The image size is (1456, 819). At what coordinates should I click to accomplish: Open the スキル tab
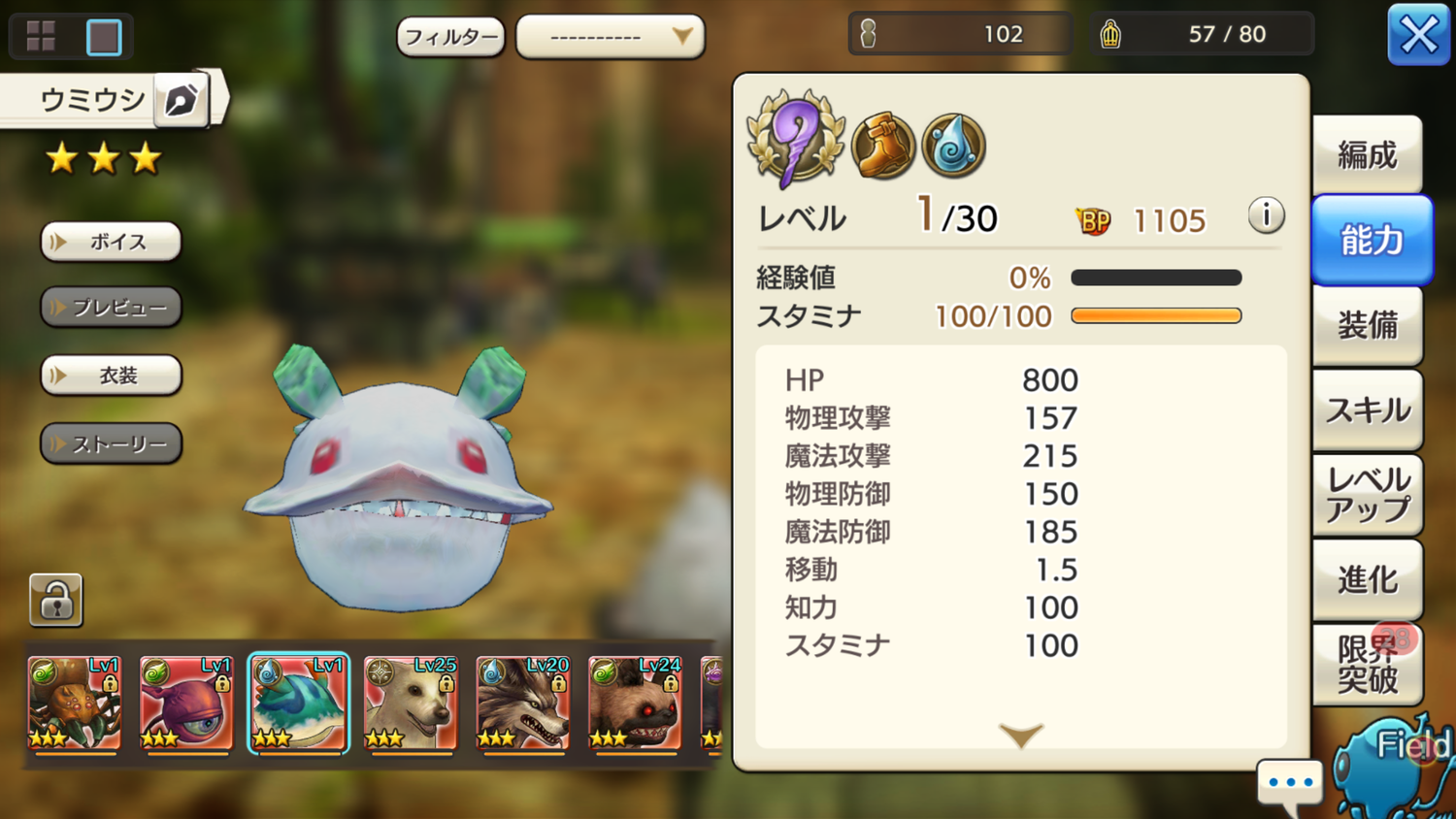point(1368,409)
